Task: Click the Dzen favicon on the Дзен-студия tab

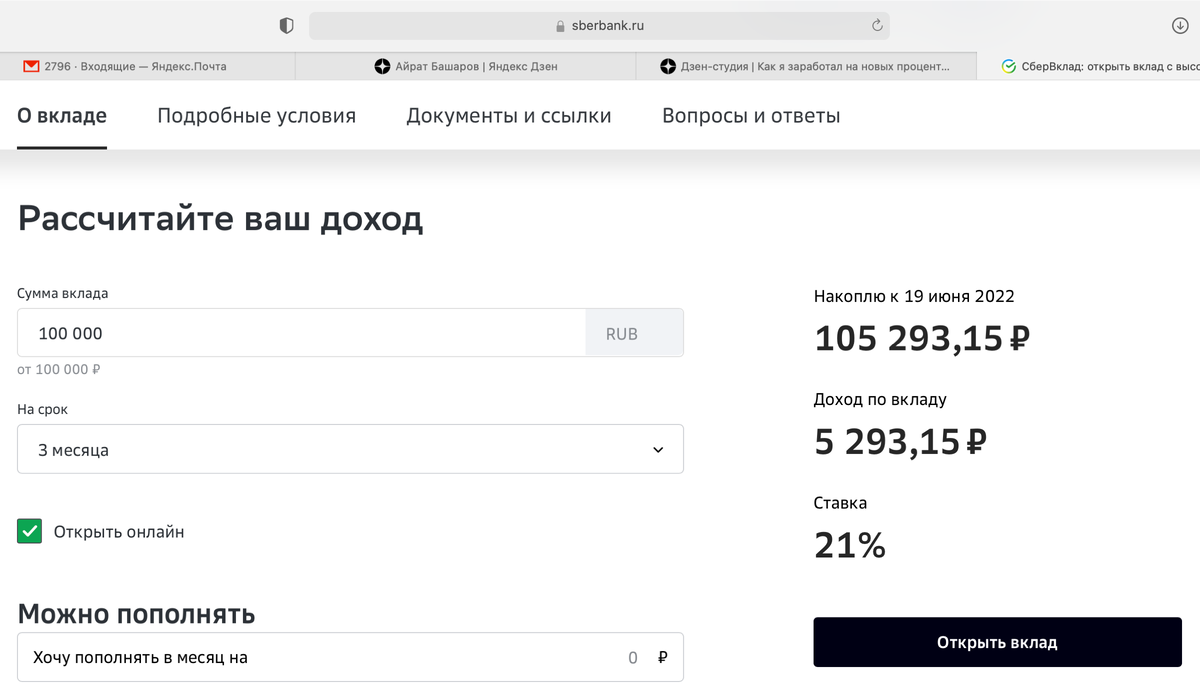Action: pos(667,66)
